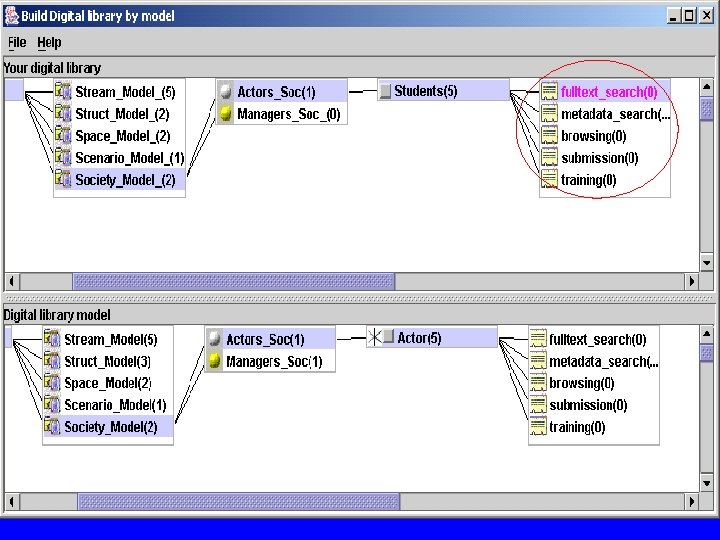Minimize the Build Digital library window

[x=674, y=16]
